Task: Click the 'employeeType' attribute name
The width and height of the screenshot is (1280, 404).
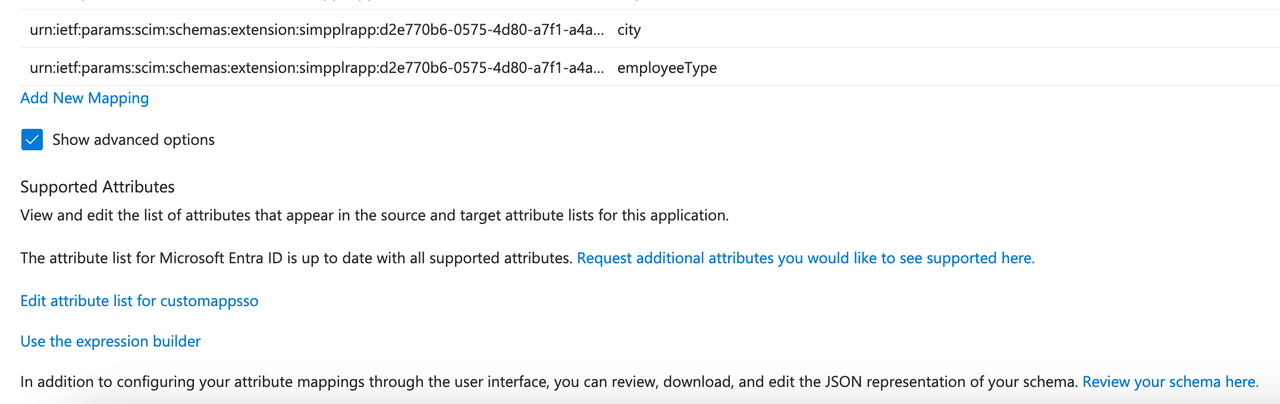Action: coord(667,68)
